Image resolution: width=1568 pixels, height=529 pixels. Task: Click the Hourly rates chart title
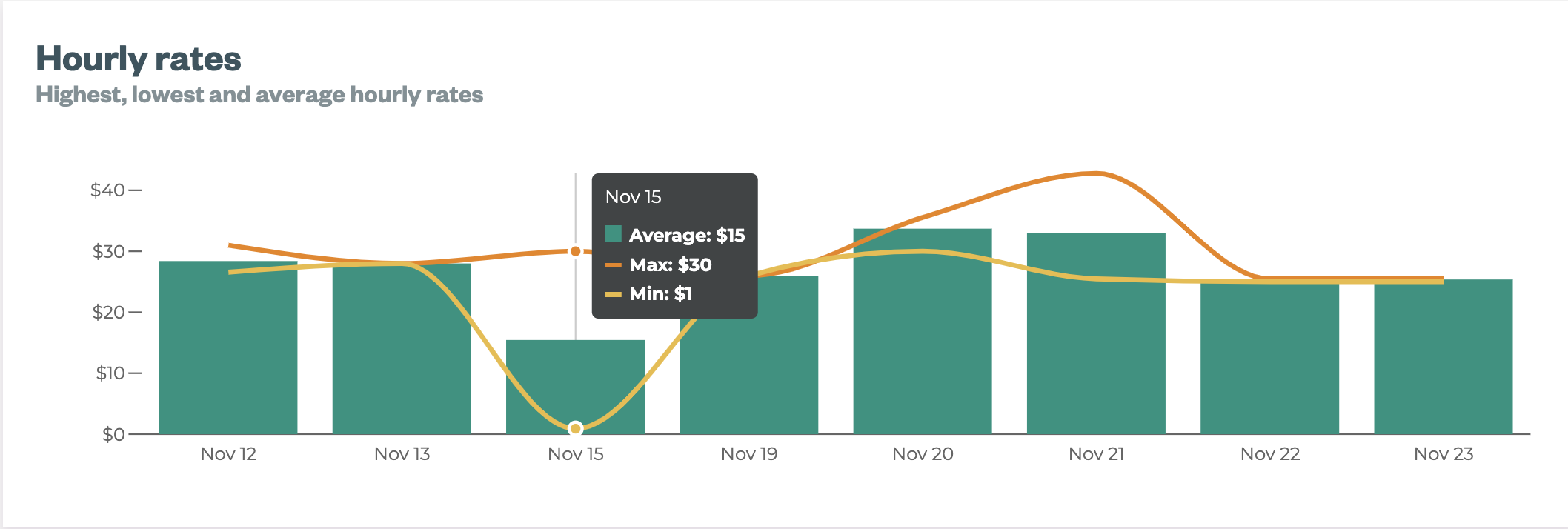coord(139,59)
